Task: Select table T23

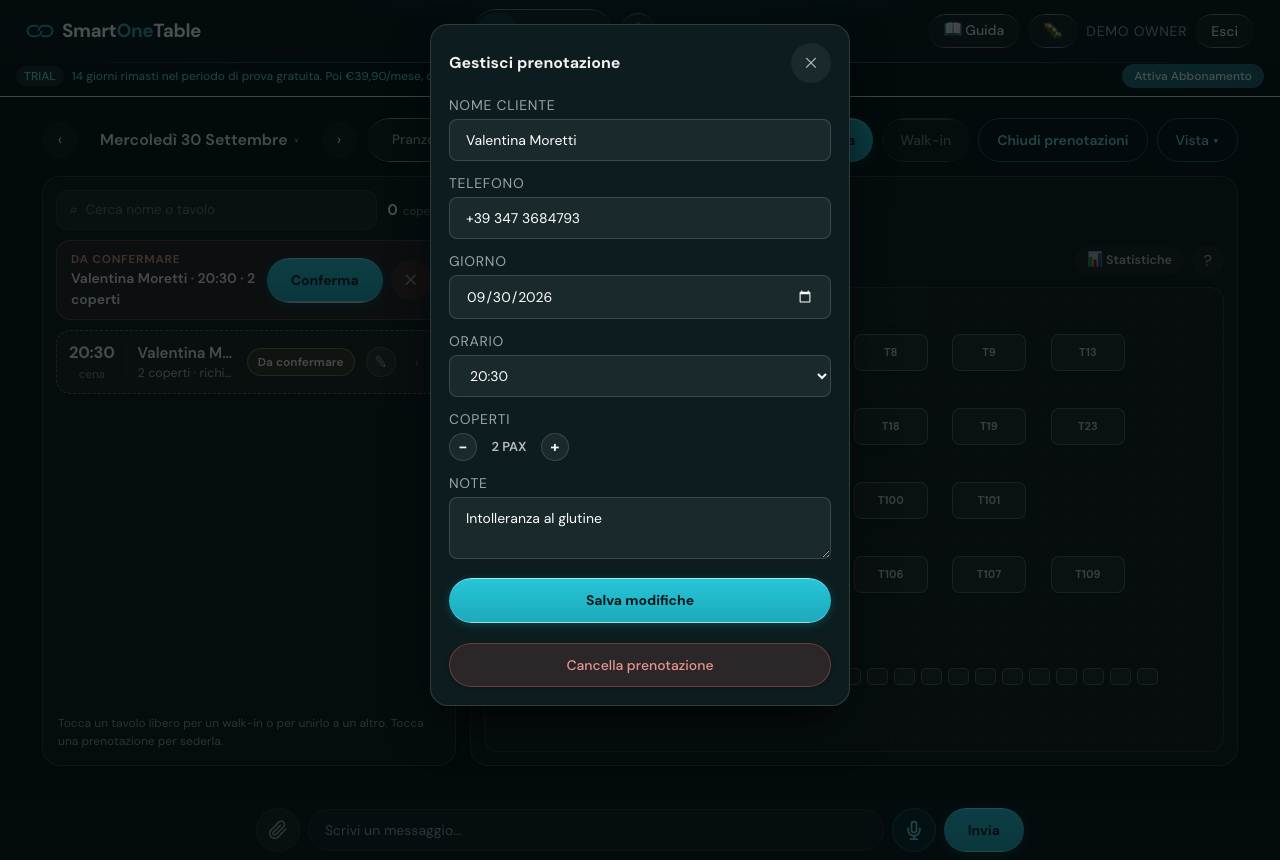Action: [x=1088, y=426]
